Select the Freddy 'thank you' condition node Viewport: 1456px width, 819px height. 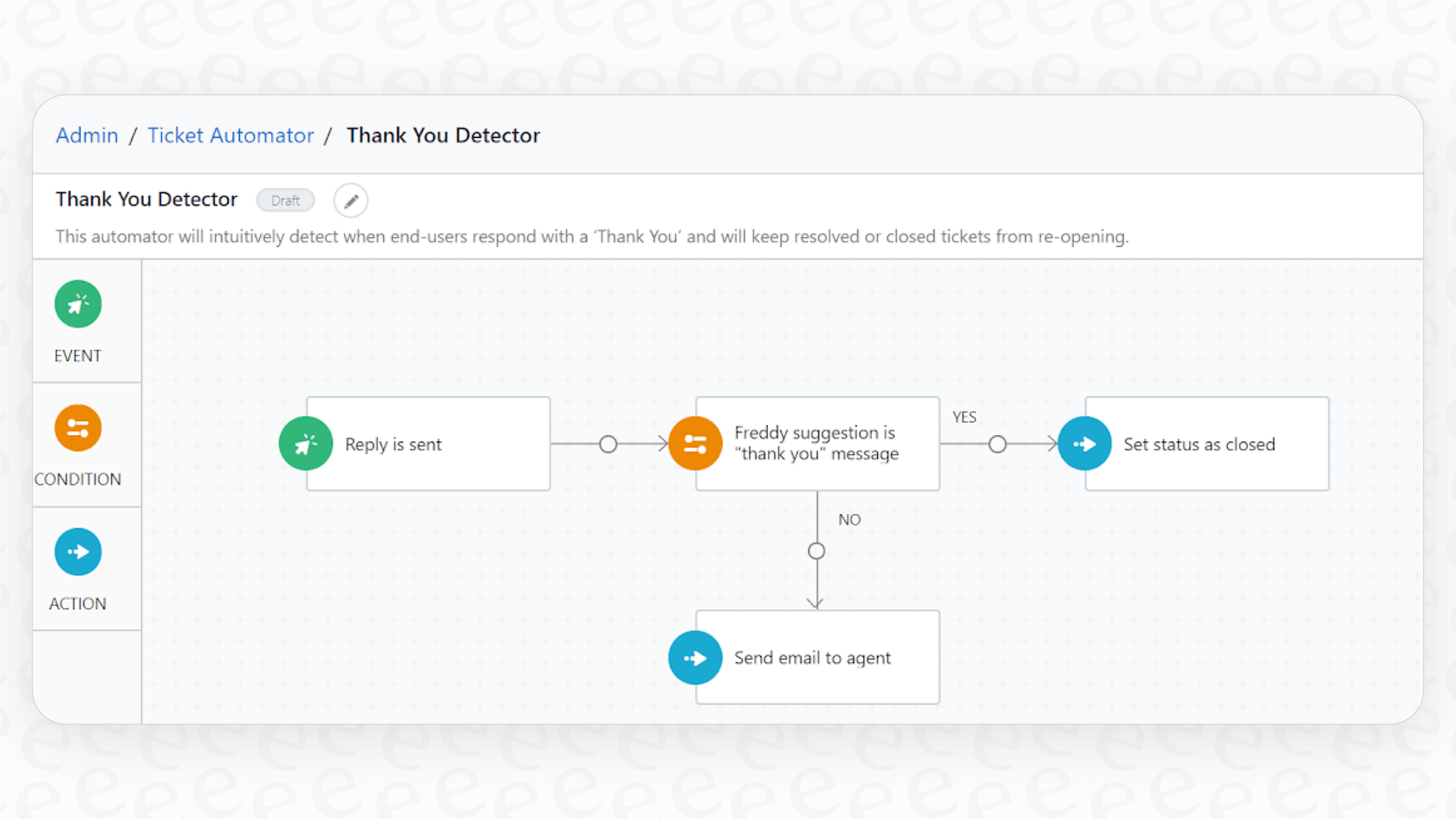pyautogui.click(x=816, y=443)
